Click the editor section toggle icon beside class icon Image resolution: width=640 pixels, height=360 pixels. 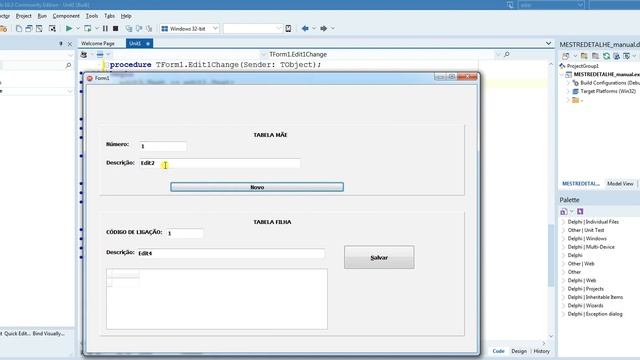[100, 54]
